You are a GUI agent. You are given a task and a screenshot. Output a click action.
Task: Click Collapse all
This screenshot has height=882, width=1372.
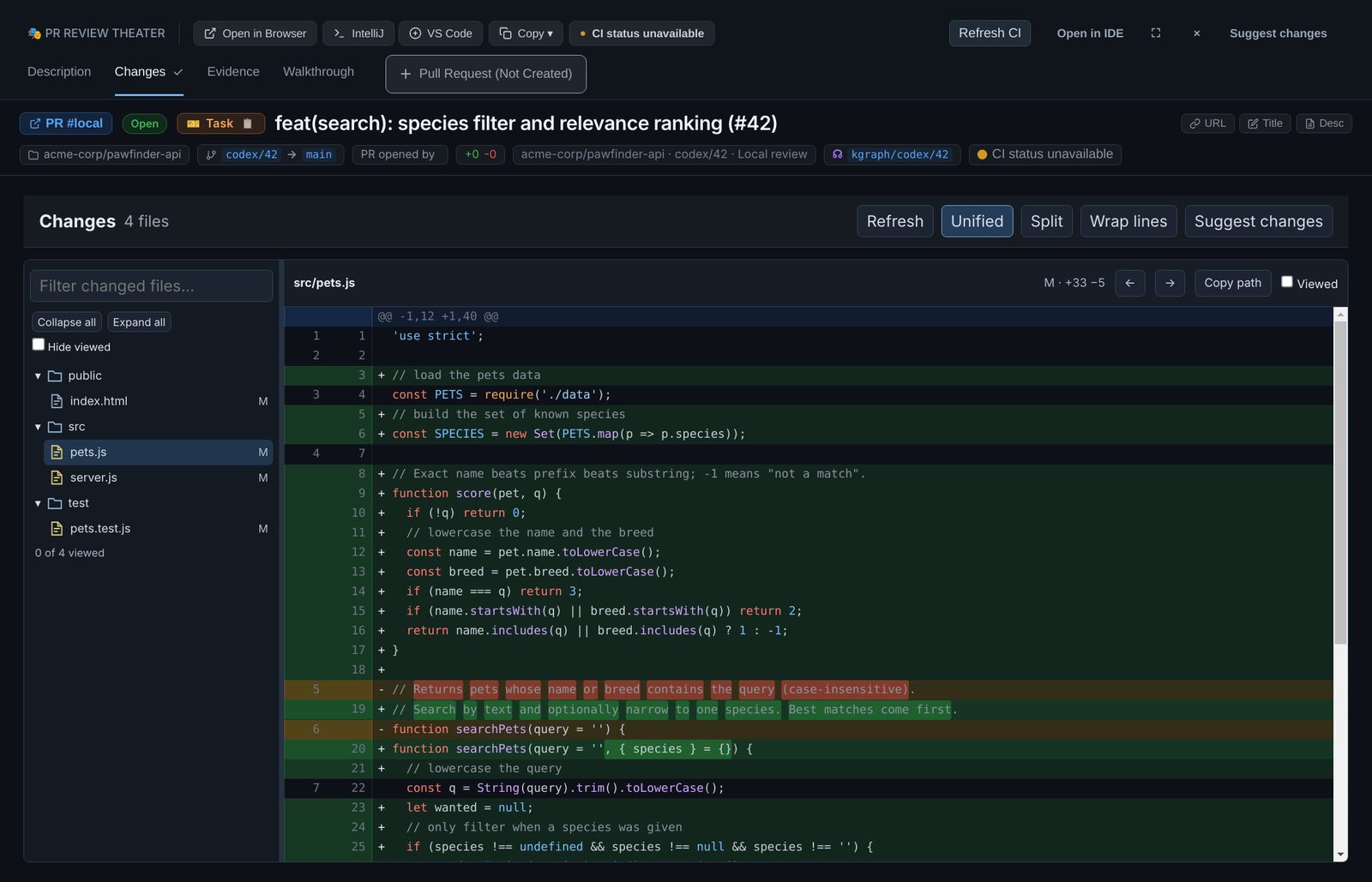67,322
